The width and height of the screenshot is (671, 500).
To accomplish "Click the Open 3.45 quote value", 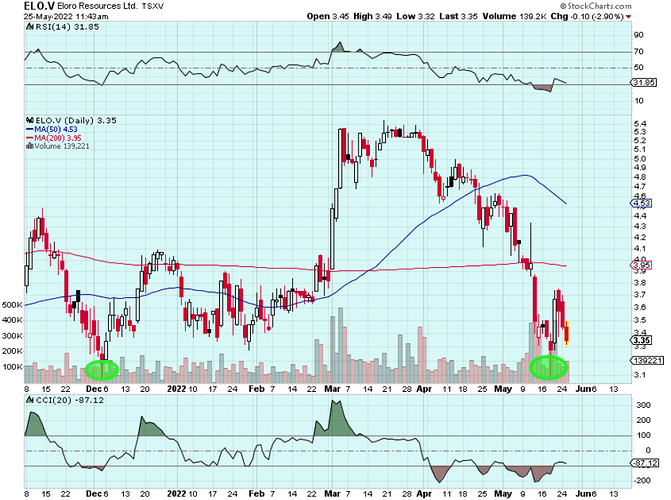I will click(328, 17).
